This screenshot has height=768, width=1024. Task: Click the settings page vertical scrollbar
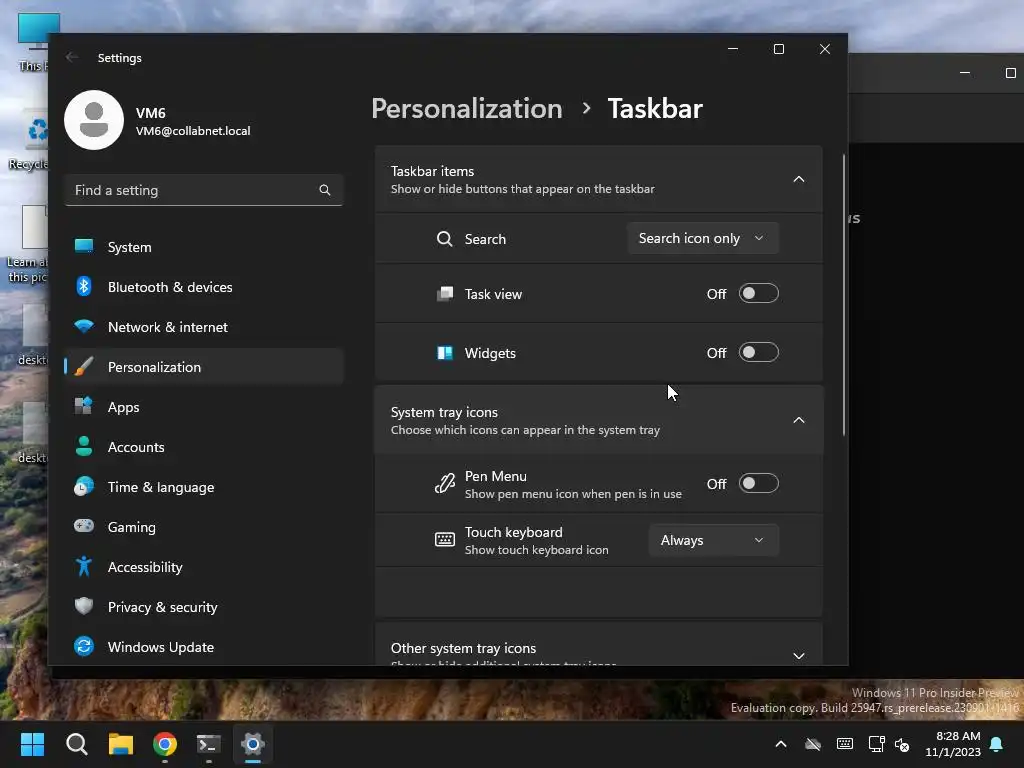[x=844, y=295]
